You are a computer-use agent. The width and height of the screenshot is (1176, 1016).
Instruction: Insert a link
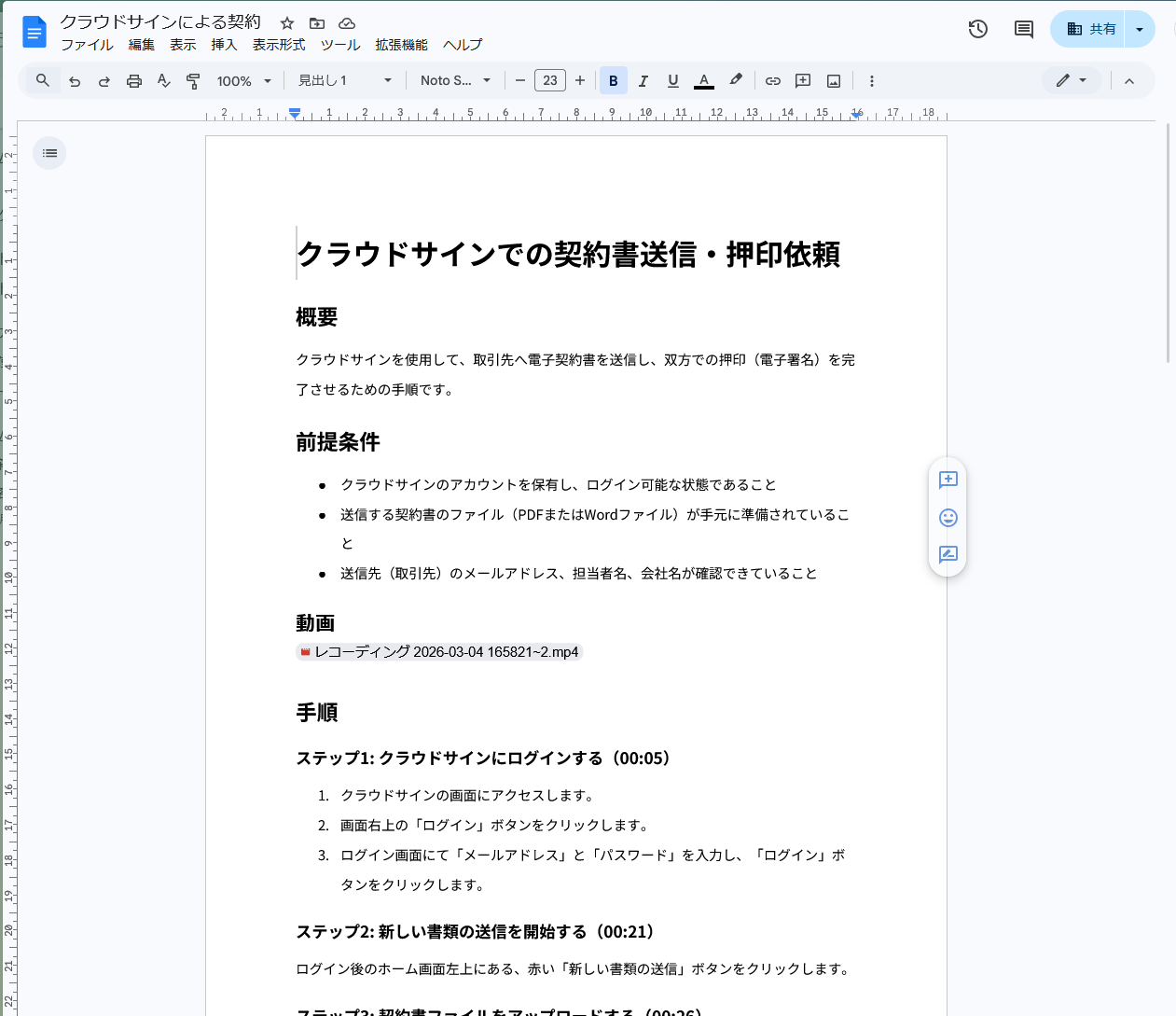(773, 81)
